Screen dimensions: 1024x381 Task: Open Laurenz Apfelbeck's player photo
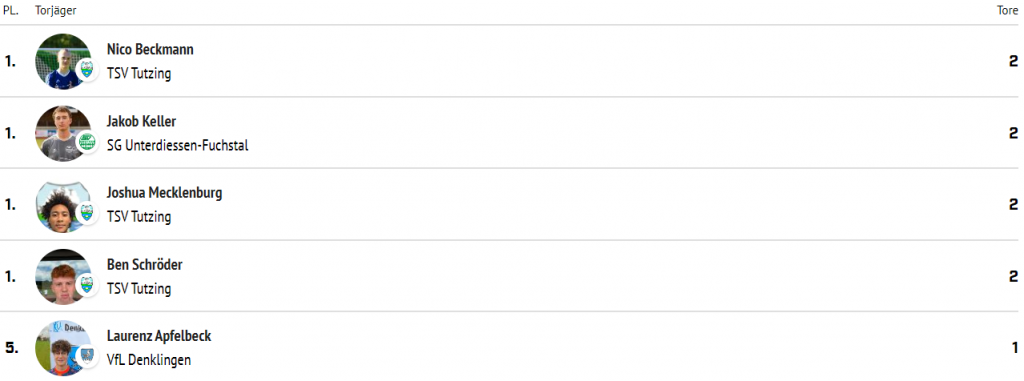click(x=63, y=348)
